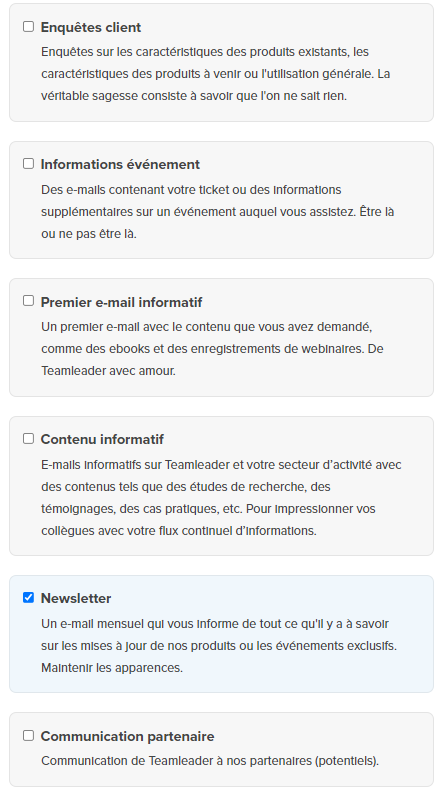This screenshot has width=447, height=793.
Task: Enable Communication partenaire checkbox
Action: 28,735
